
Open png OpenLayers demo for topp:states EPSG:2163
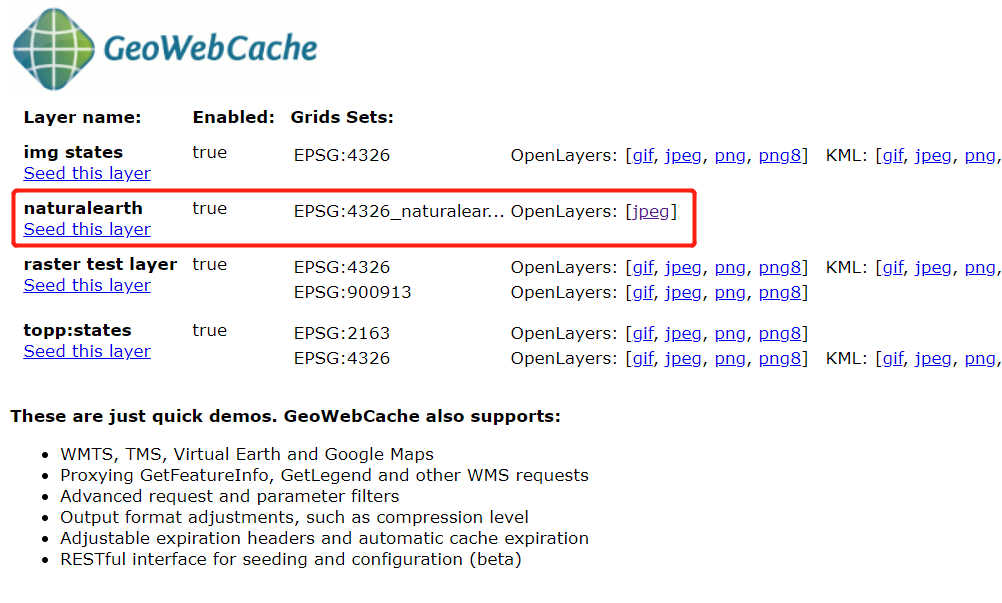(x=730, y=333)
